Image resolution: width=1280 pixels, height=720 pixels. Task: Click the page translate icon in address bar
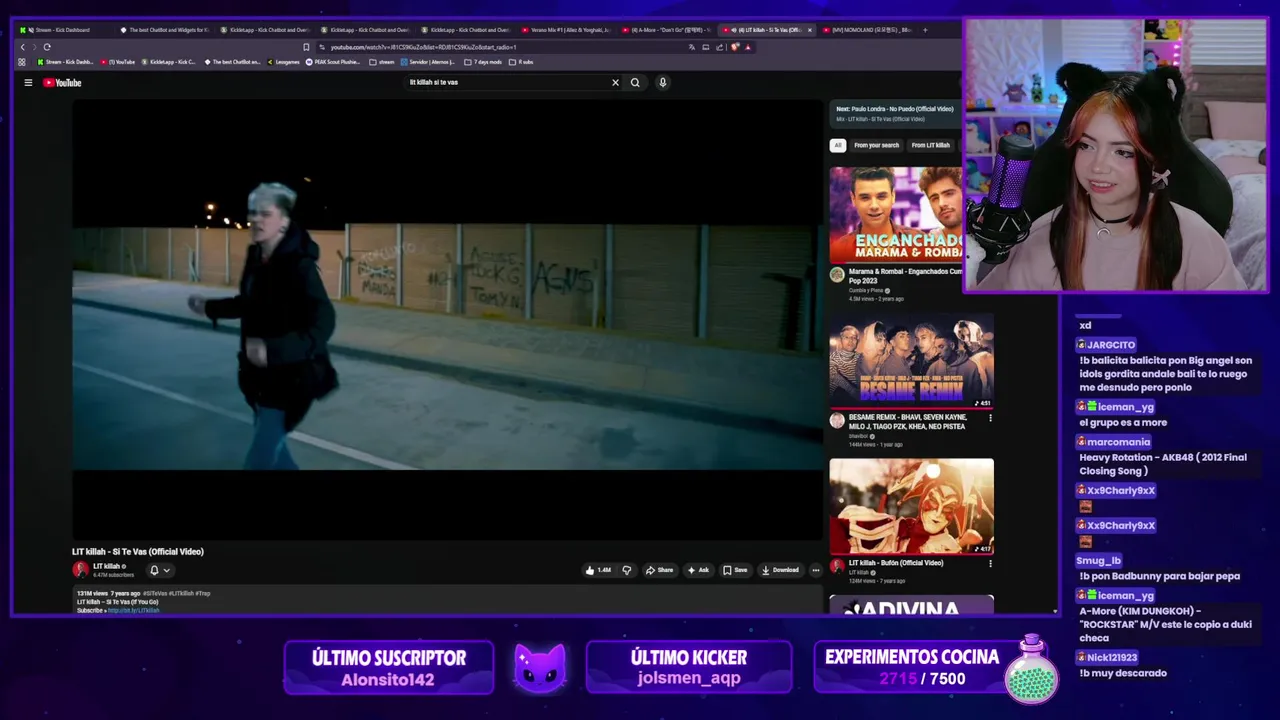(691, 47)
